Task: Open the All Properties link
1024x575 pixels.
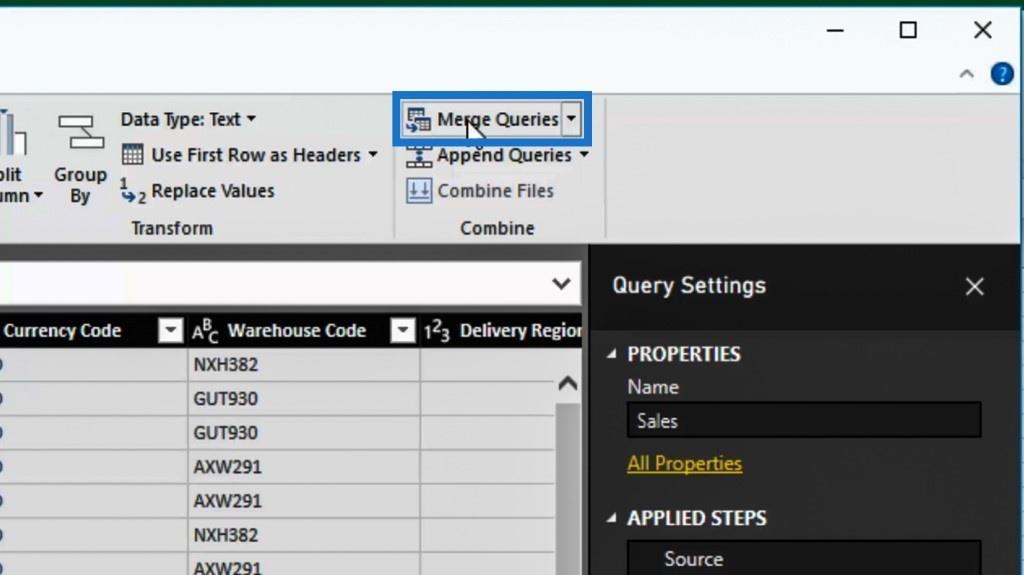Action: click(684, 463)
